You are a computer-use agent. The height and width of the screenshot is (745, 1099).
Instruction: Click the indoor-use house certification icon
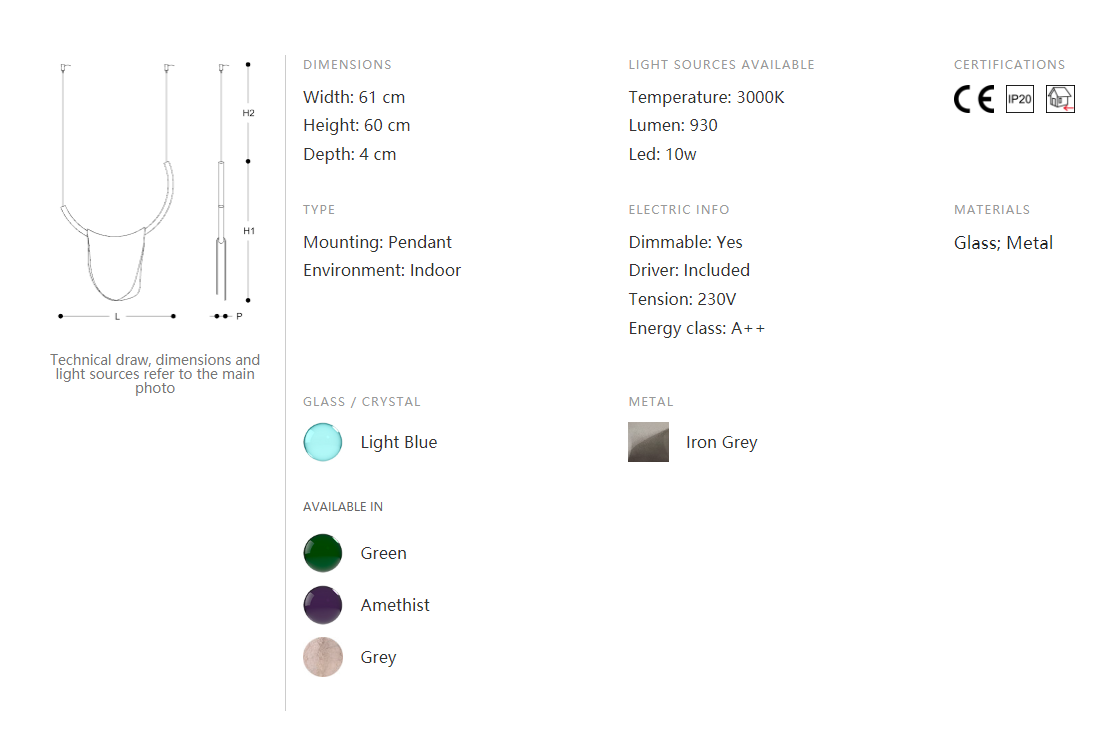pos(1060,99)
